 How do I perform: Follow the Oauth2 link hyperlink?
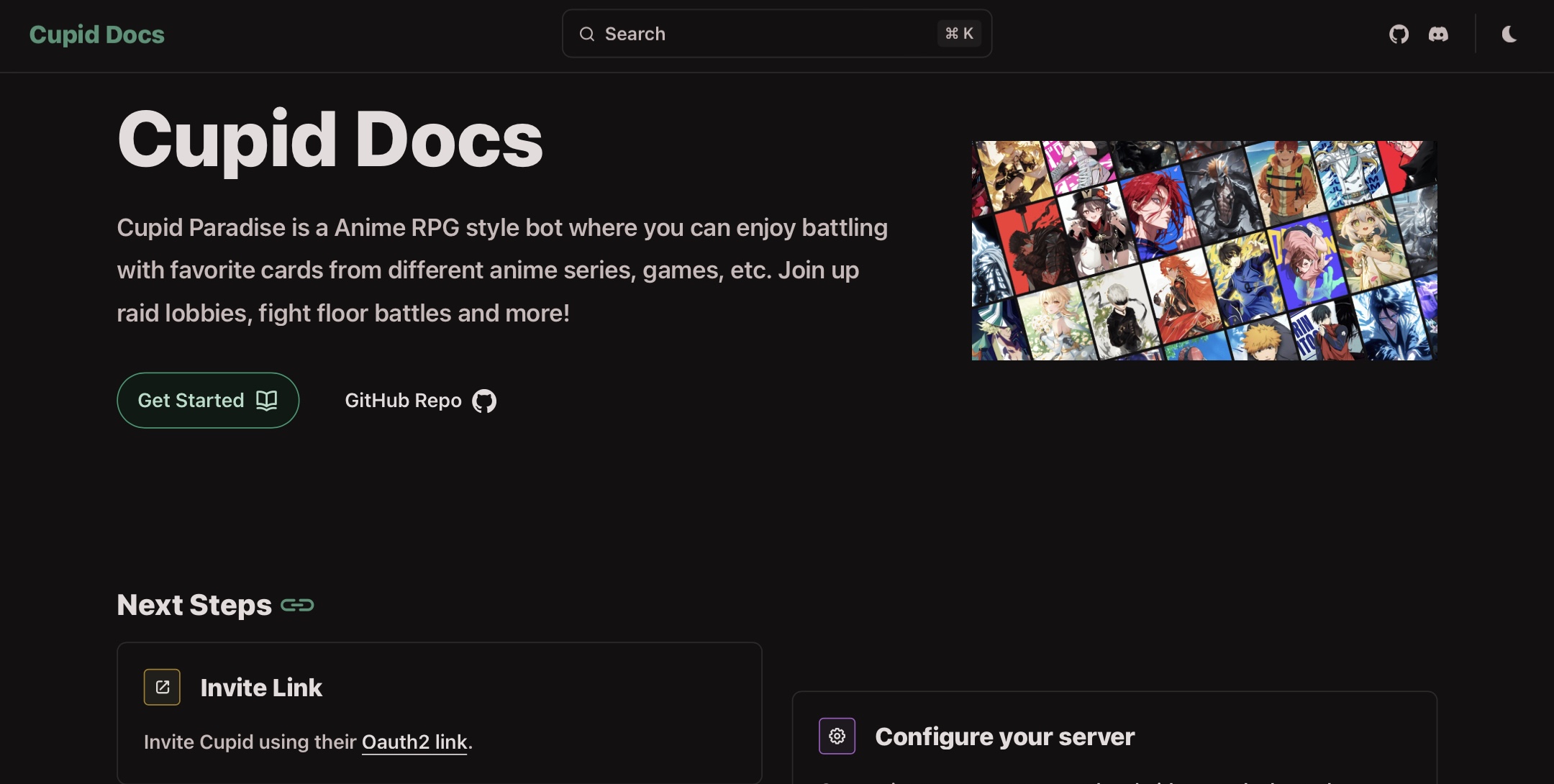[414, 742]
